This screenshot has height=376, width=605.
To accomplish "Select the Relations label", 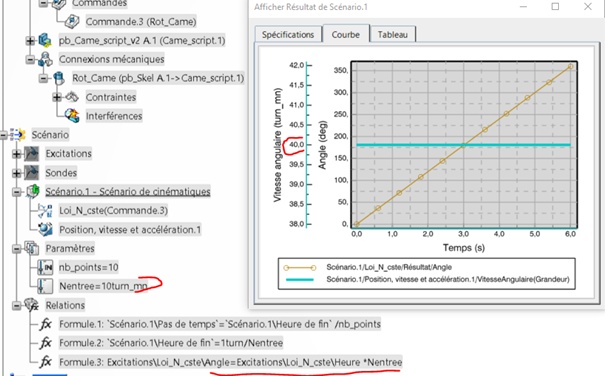I will (x=65, y=305).
